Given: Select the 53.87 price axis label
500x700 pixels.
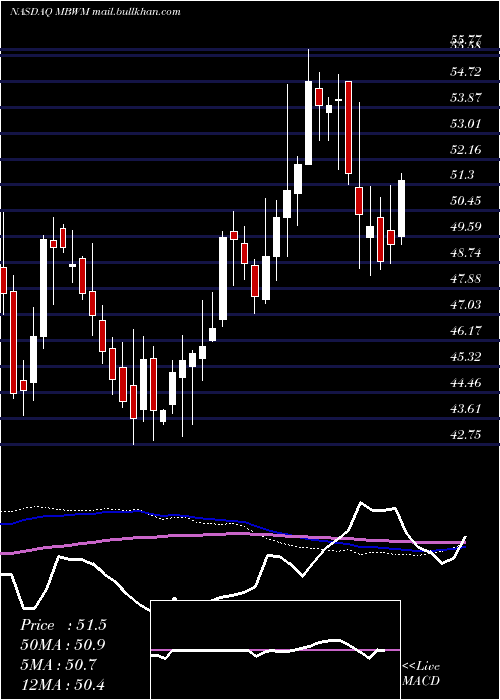Looking at the screenshot, I should tap(466, 97).
